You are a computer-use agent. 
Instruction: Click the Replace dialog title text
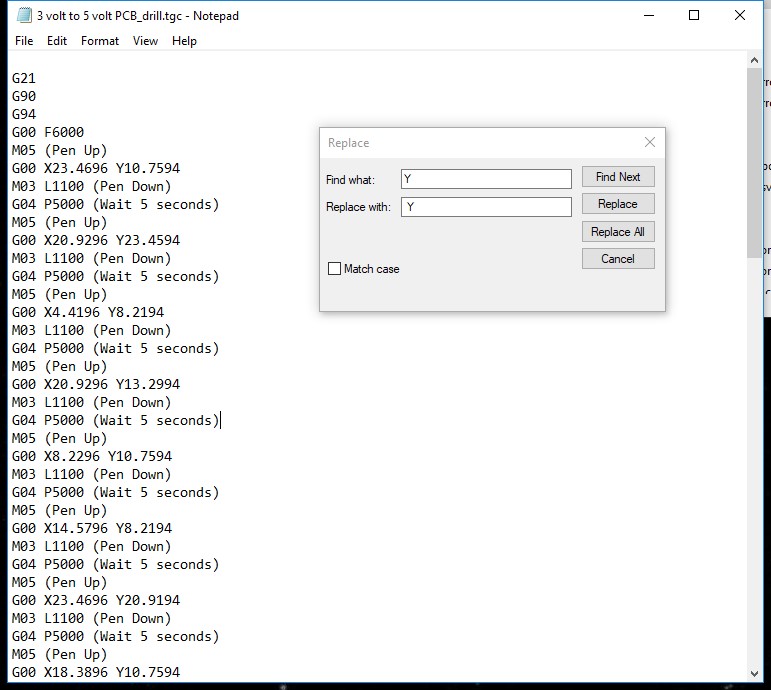[348, 143]
